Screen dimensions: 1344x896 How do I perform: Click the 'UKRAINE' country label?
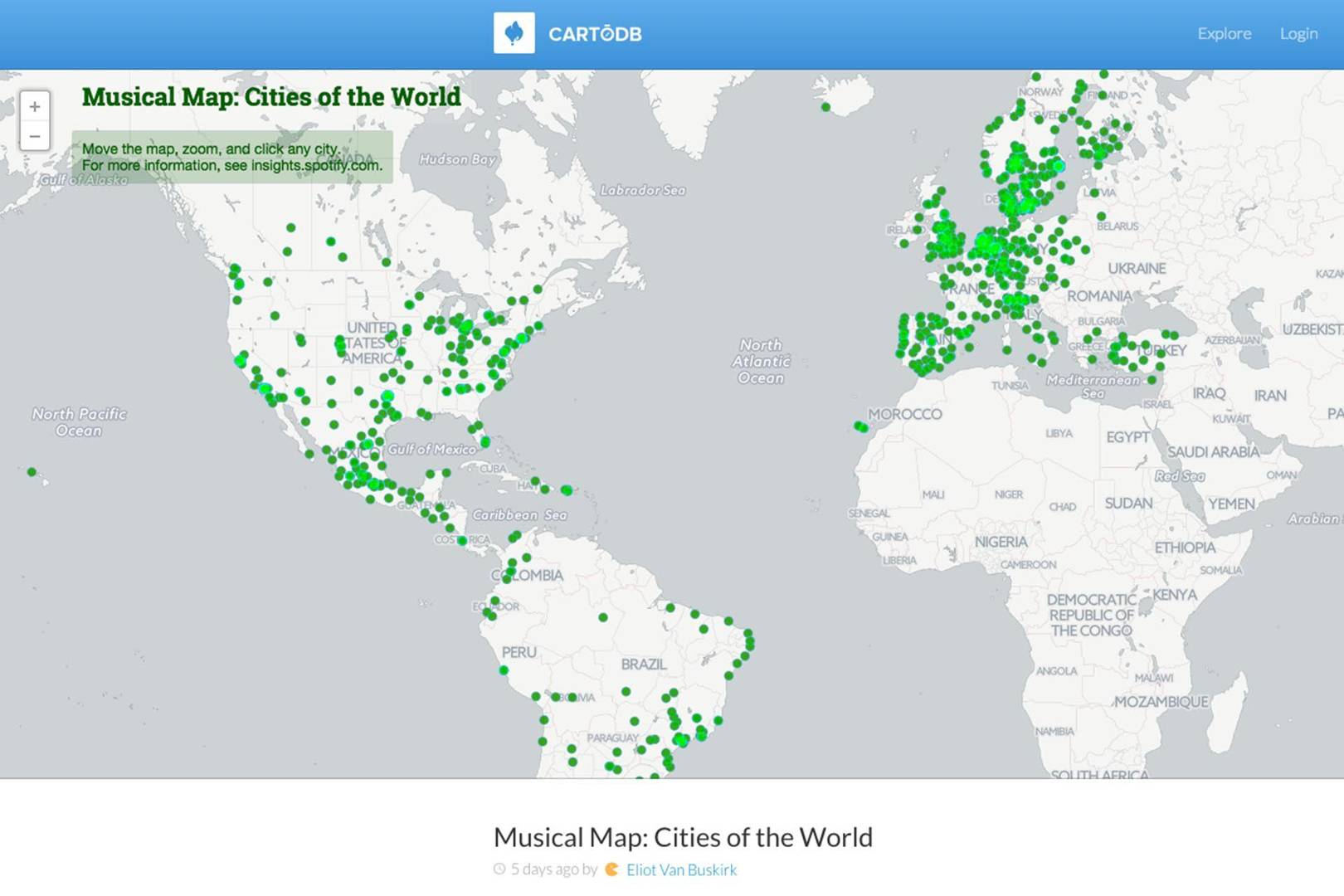point(1137,269)
